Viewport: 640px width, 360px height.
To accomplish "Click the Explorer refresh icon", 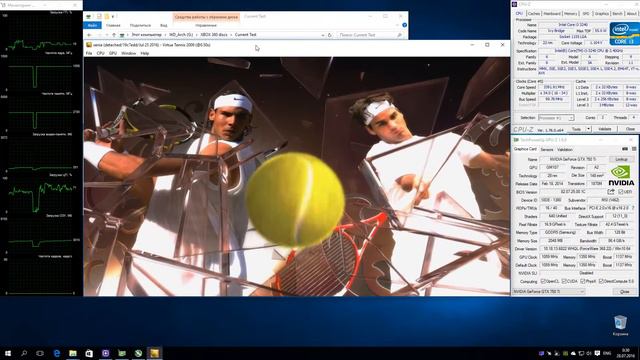I will [330, 35].
